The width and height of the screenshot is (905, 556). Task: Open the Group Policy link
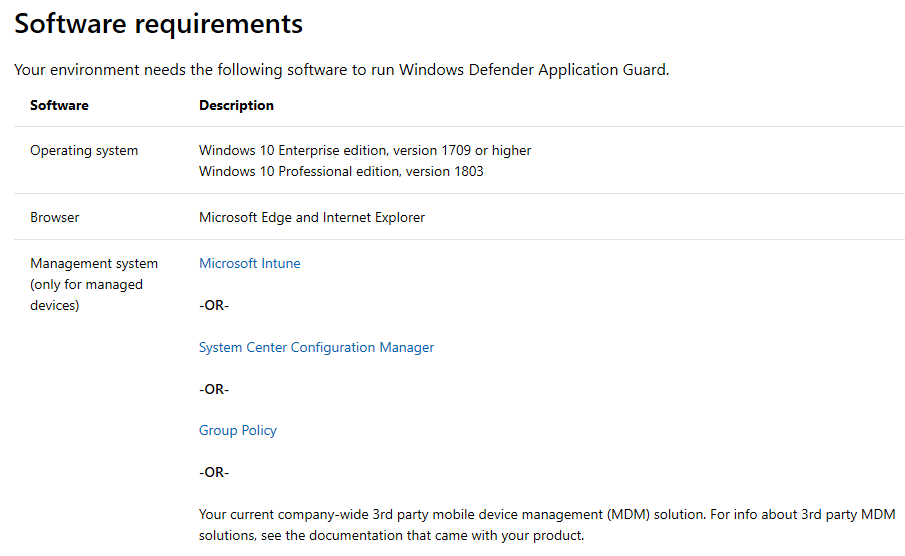(237, 431)
